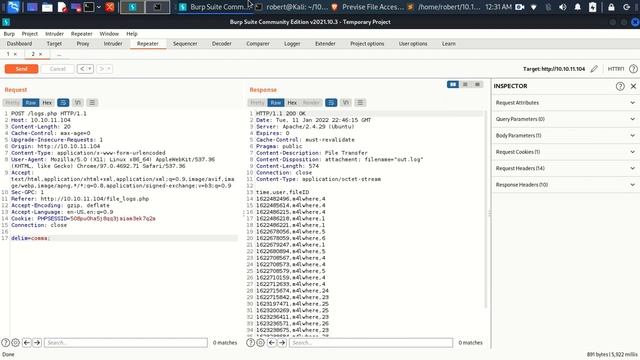This screenshot has width=640, height=360.
Task: Add a new Repeater tab with the ... tab
Action: 59,54
